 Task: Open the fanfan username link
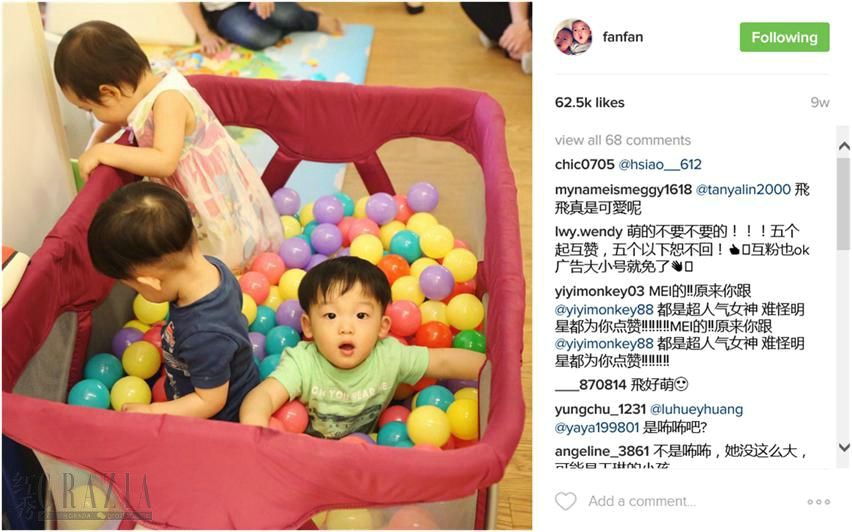[623, 37]
